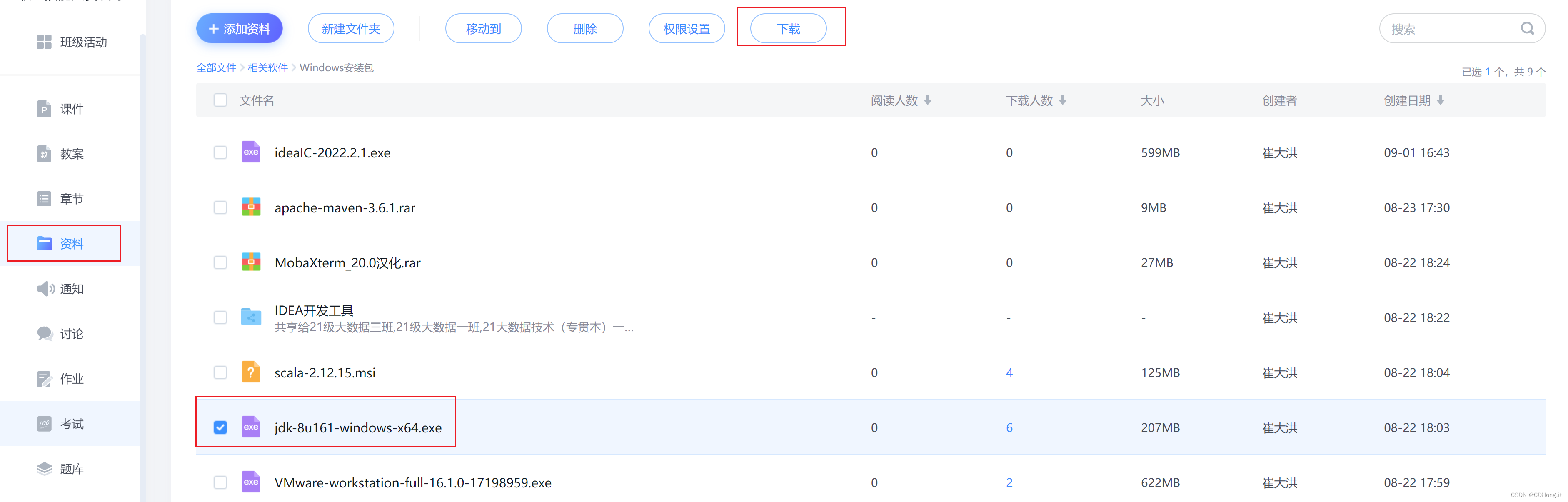Click the 删除 button

click(585, 29)
